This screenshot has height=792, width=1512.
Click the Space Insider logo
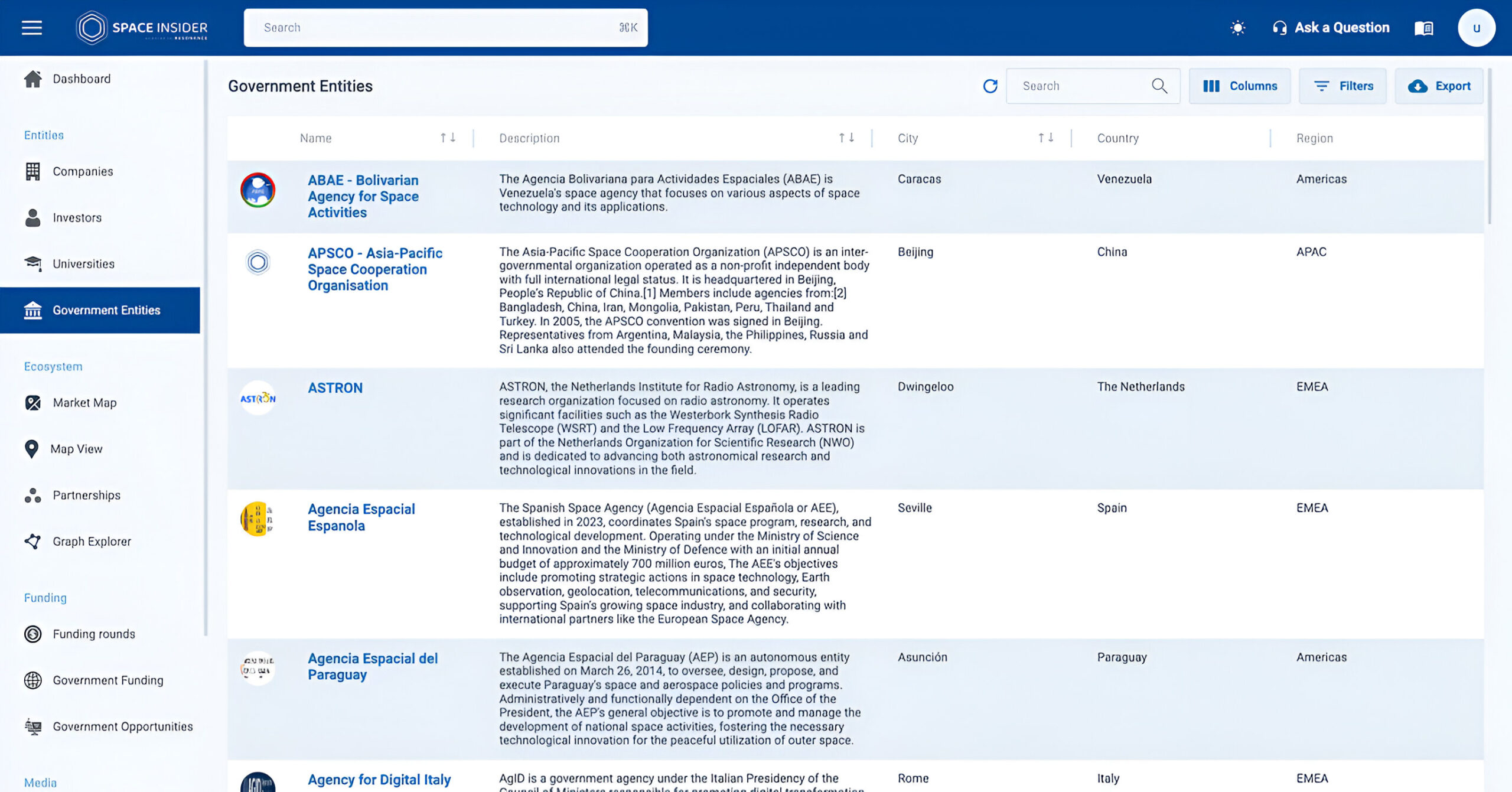(x=142, y=28)
